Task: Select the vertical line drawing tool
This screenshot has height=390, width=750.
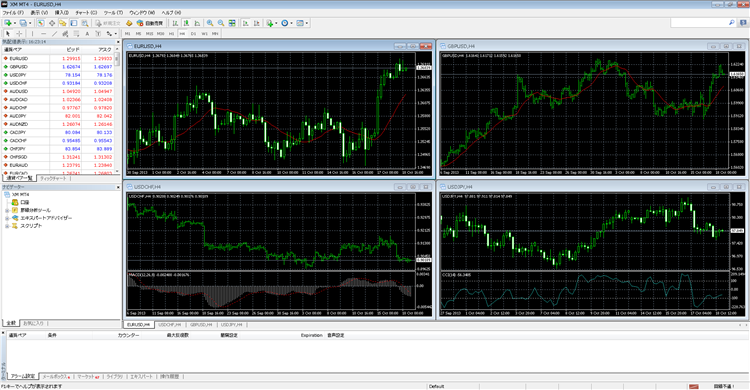Action: [x=32, y=33]
